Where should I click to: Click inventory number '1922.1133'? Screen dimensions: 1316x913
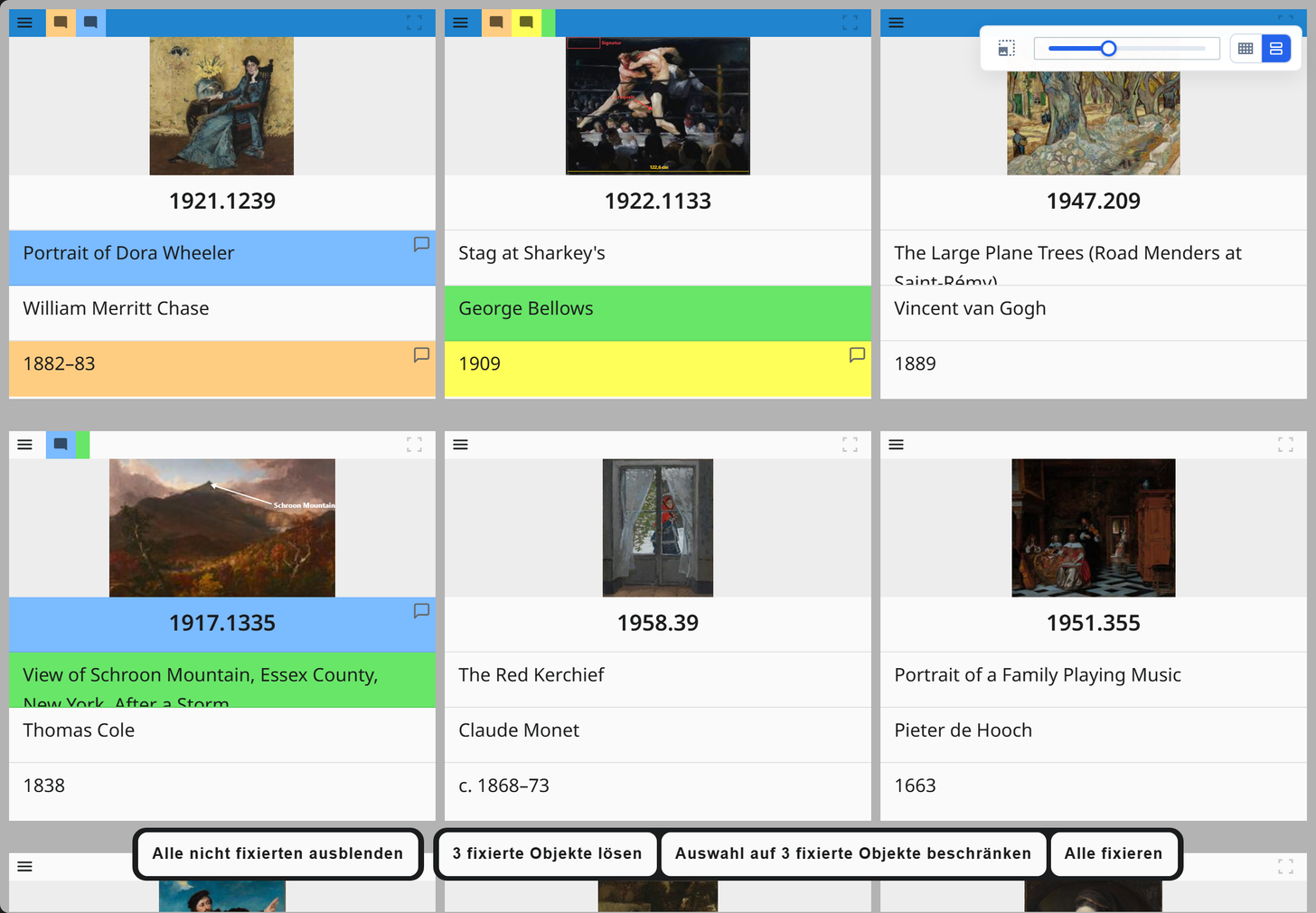658,201
